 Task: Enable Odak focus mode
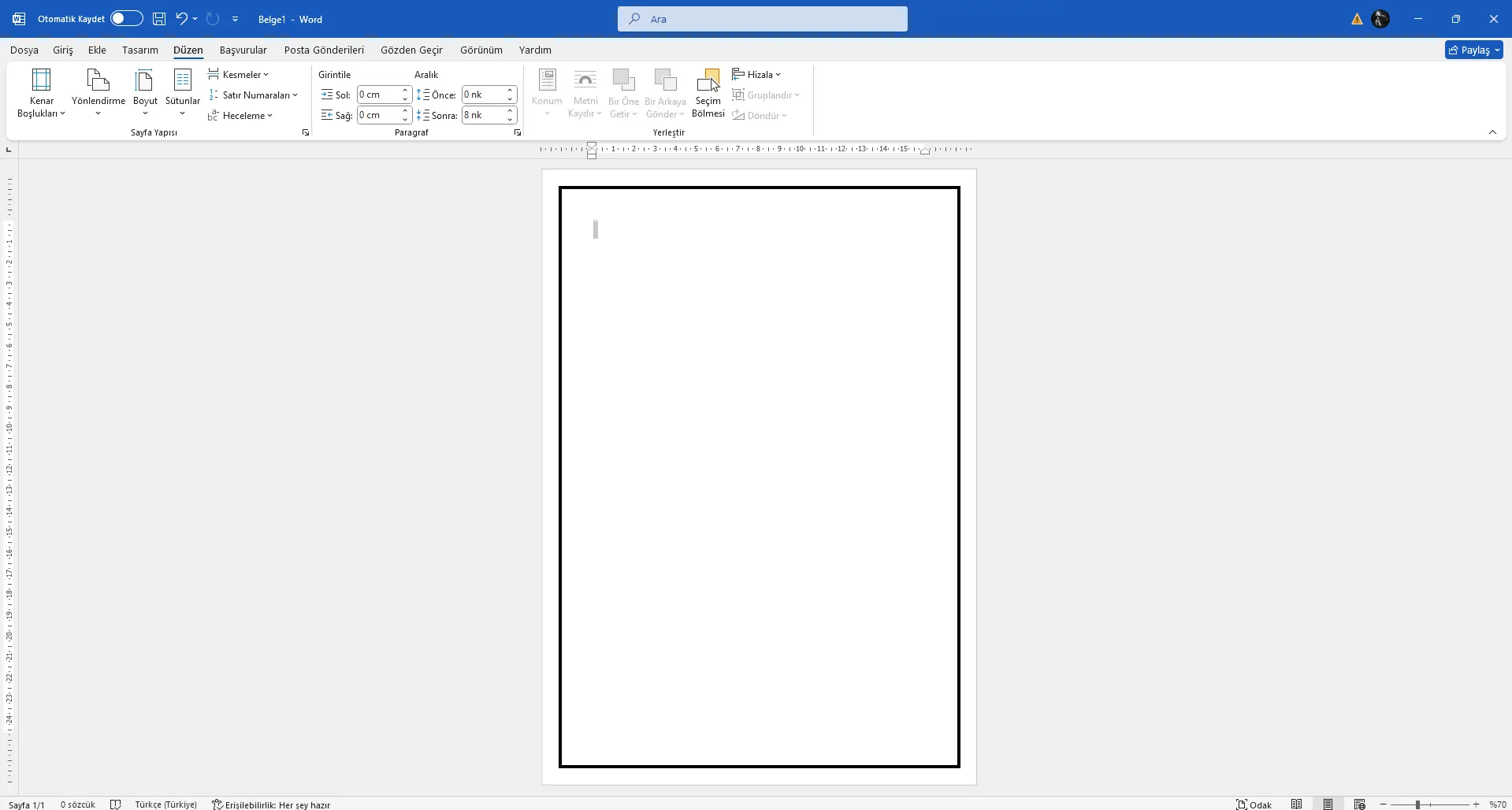[1254, 804]
